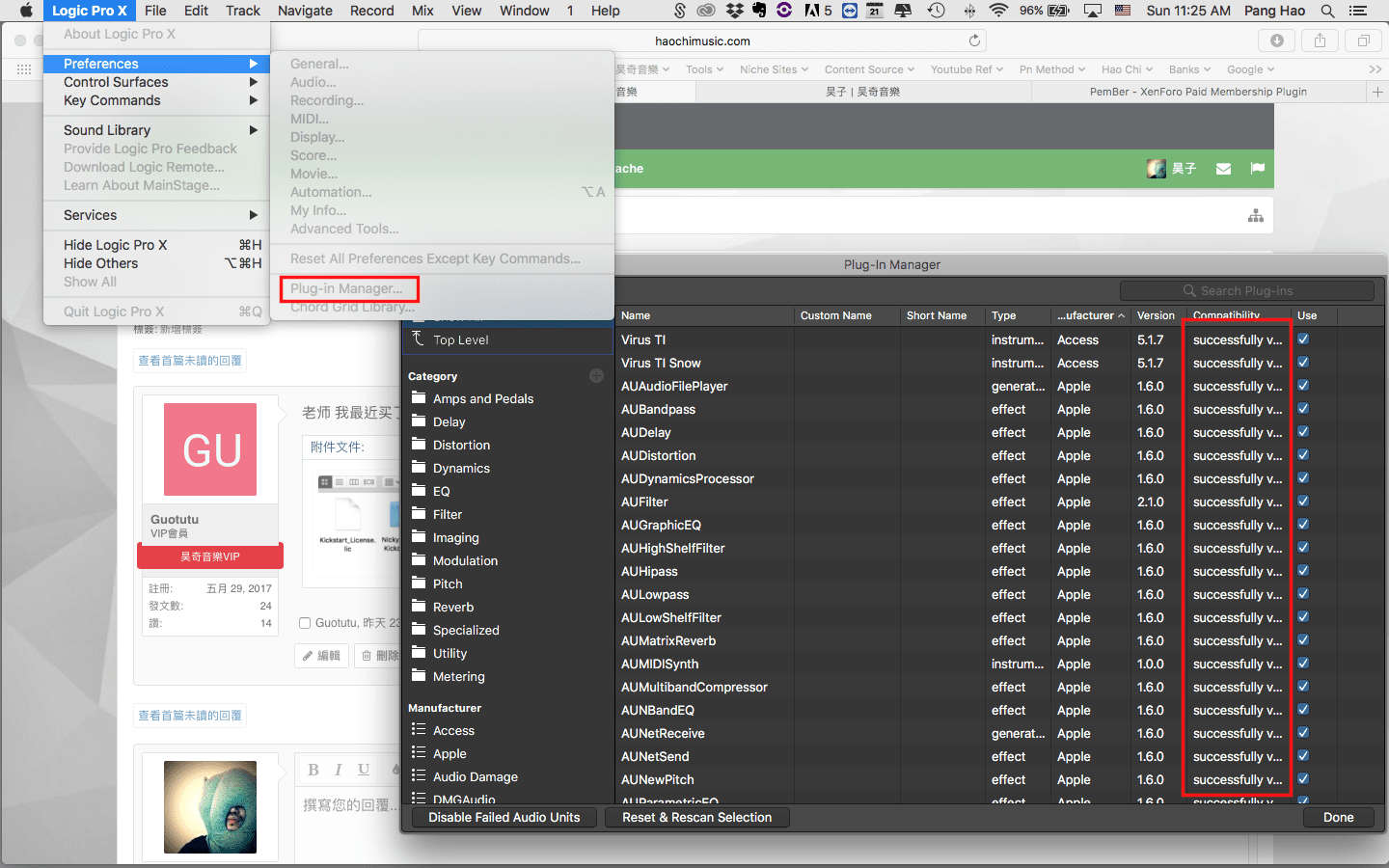The image size is (1389, 868).
Task: Toggle Use checkbox for Virus TI
Action: [1303, 339]
